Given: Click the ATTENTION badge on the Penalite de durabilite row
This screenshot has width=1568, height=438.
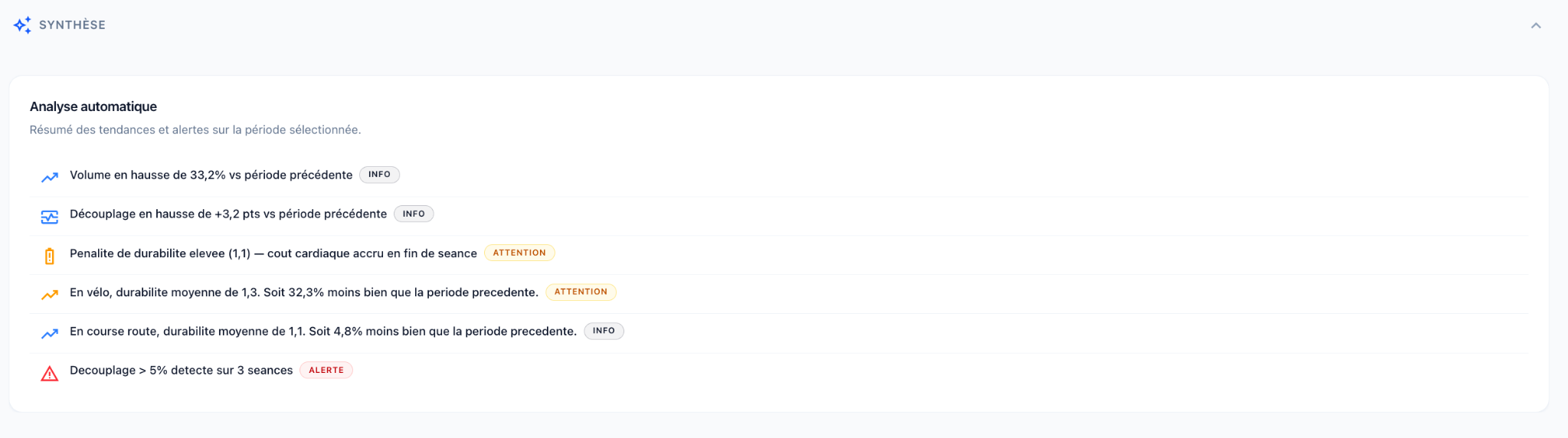Looking at the screenshot, I should (x=519, y=253).
